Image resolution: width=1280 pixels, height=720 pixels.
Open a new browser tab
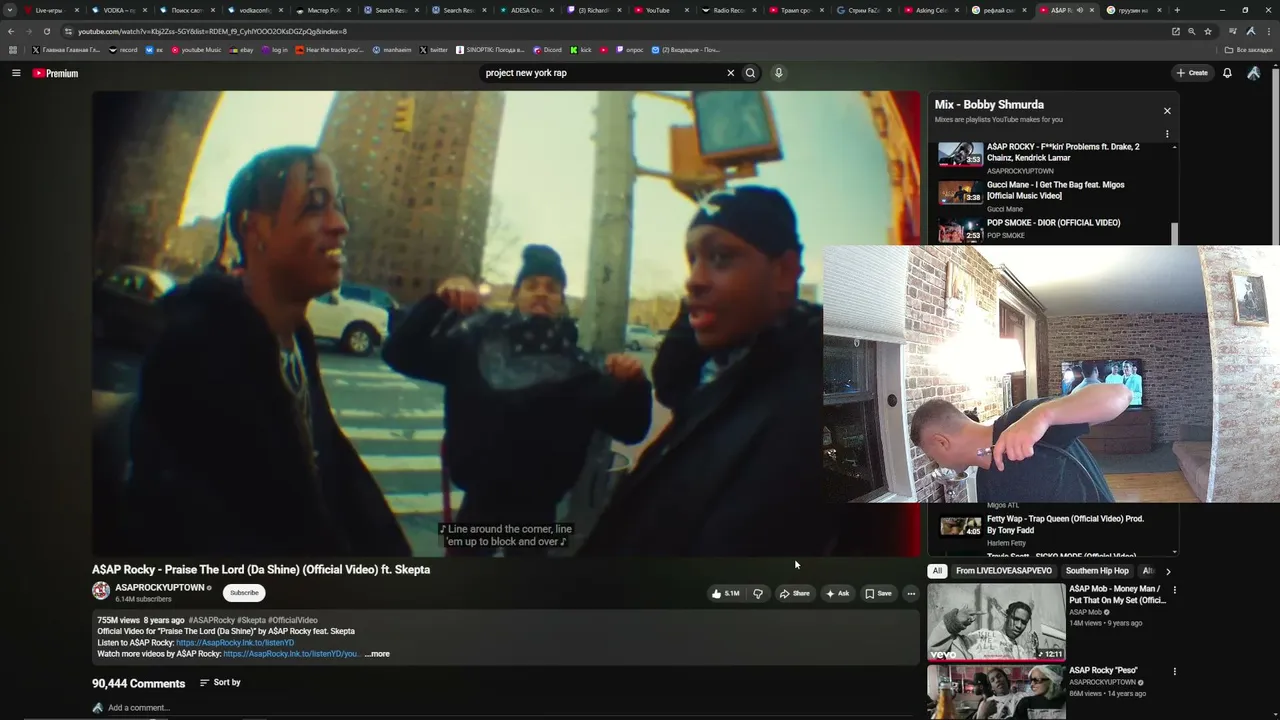1176,10
